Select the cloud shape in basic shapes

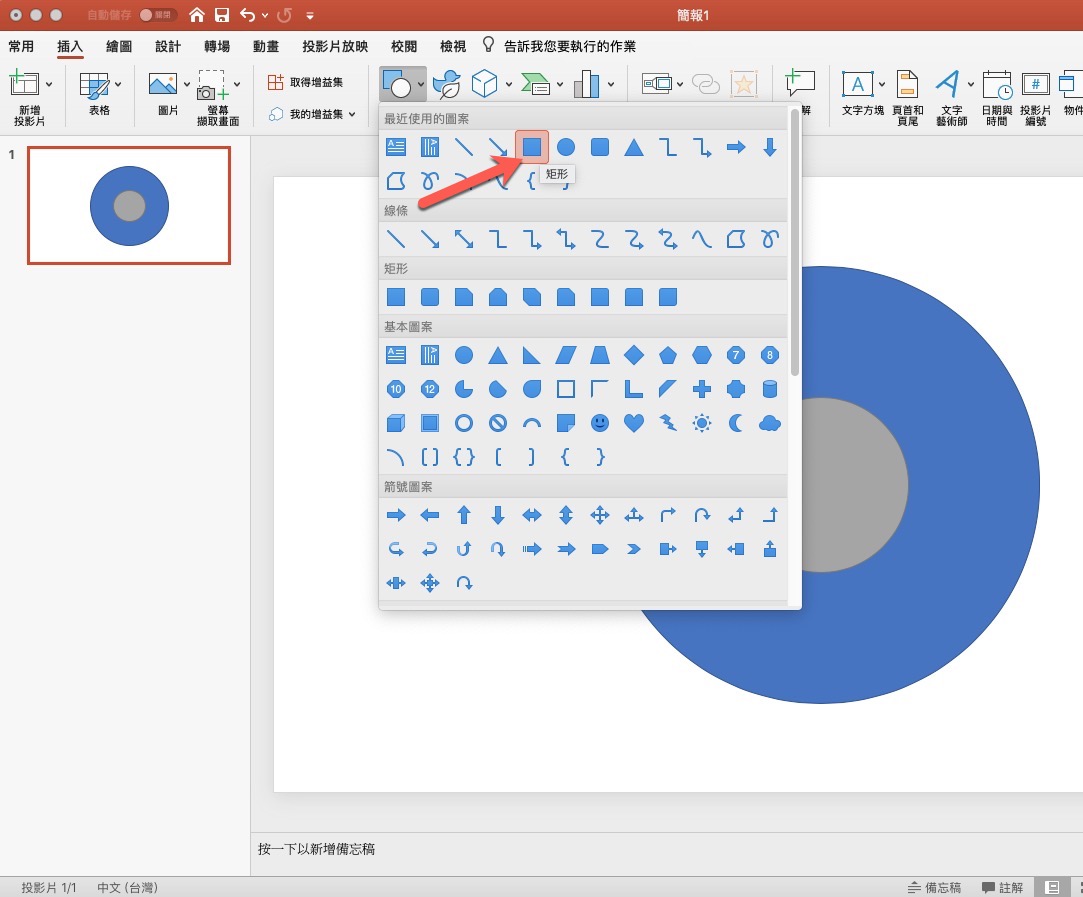pos(769,423)
